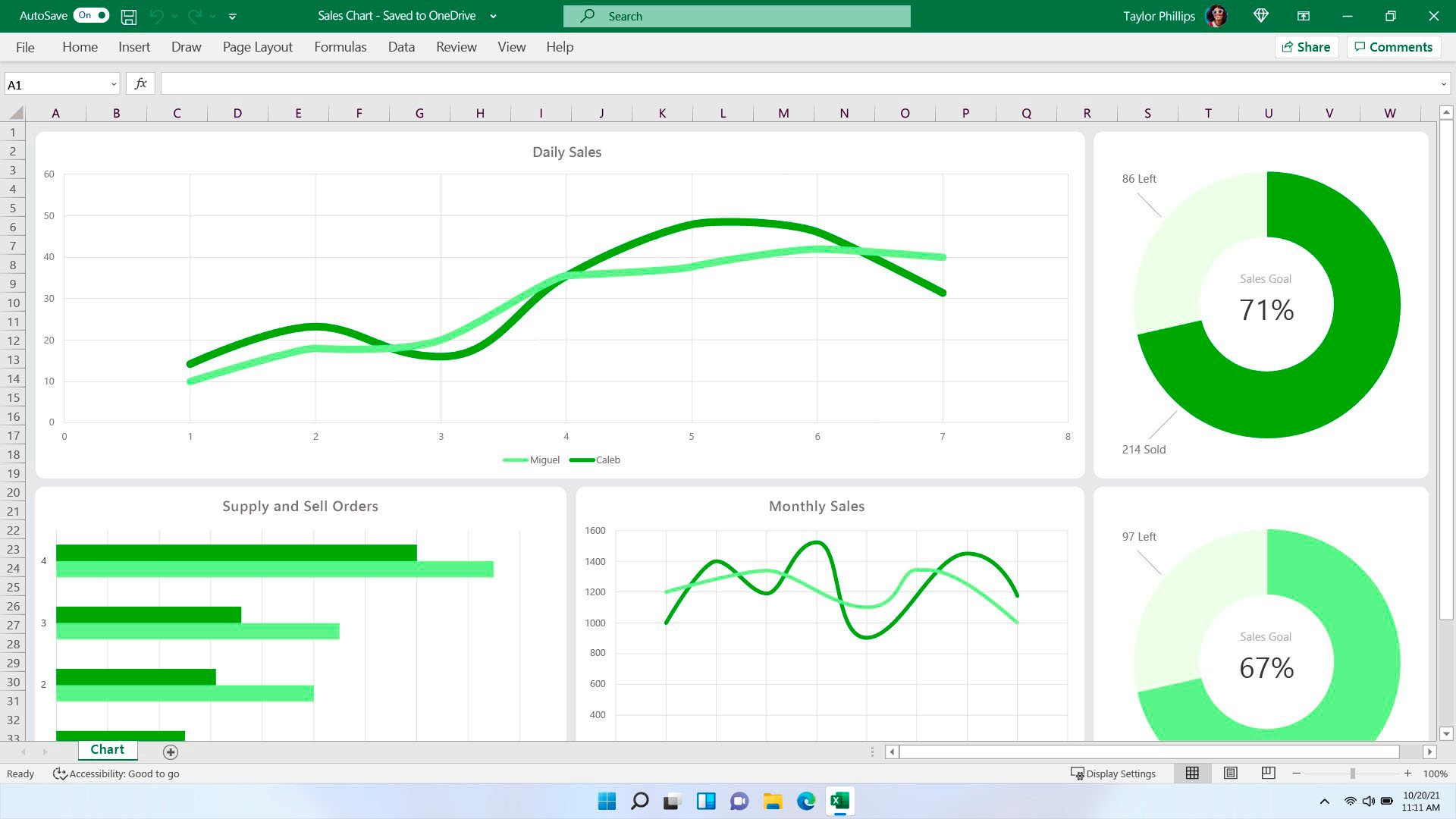
Task: Click the Display Settings button
Action: pyautogui.click(x=1113, y=773)
